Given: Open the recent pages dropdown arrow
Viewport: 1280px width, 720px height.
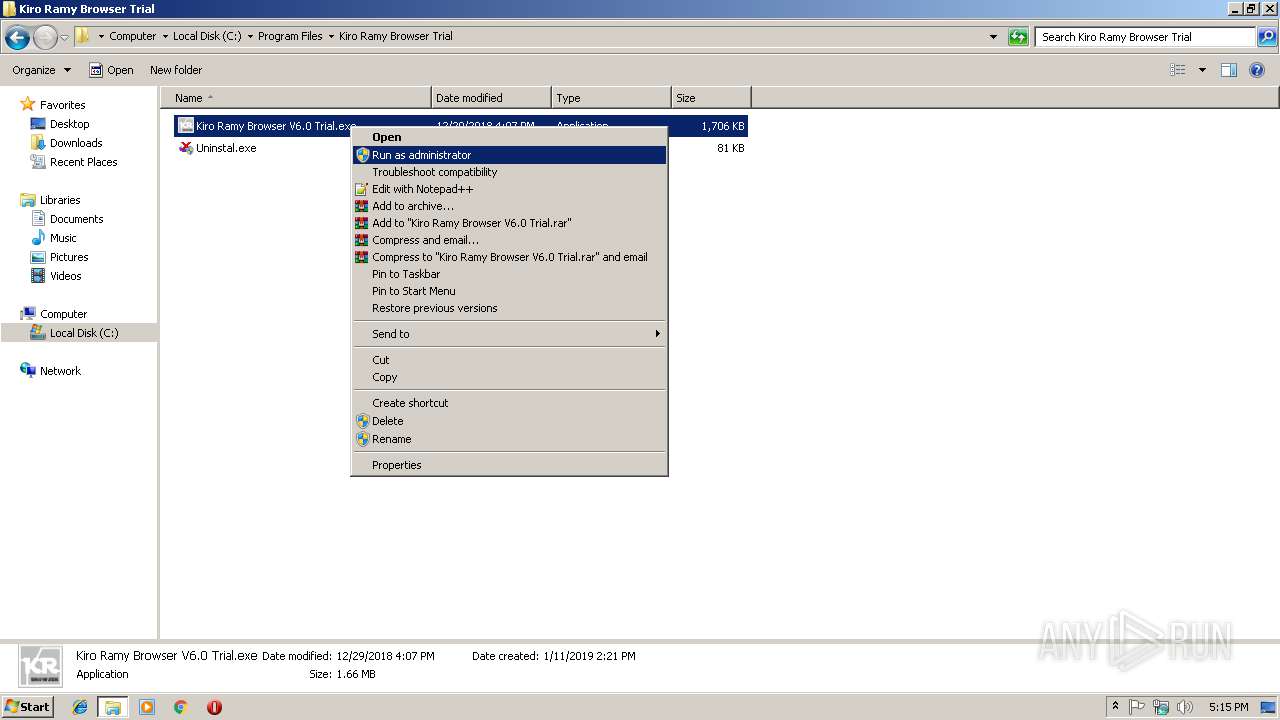Looking at the screenshot, I should tap(64, 38).
